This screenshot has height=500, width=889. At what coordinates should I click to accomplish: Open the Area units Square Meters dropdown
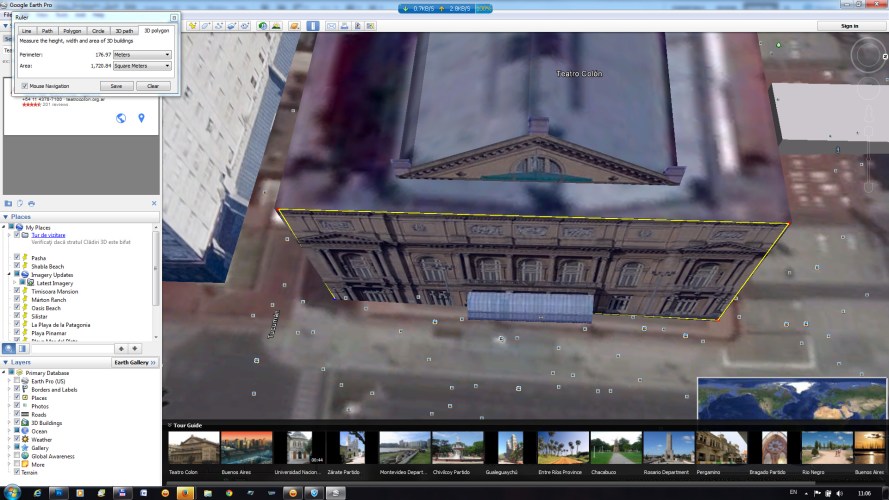pyautogui.click(x=141, y=66)
